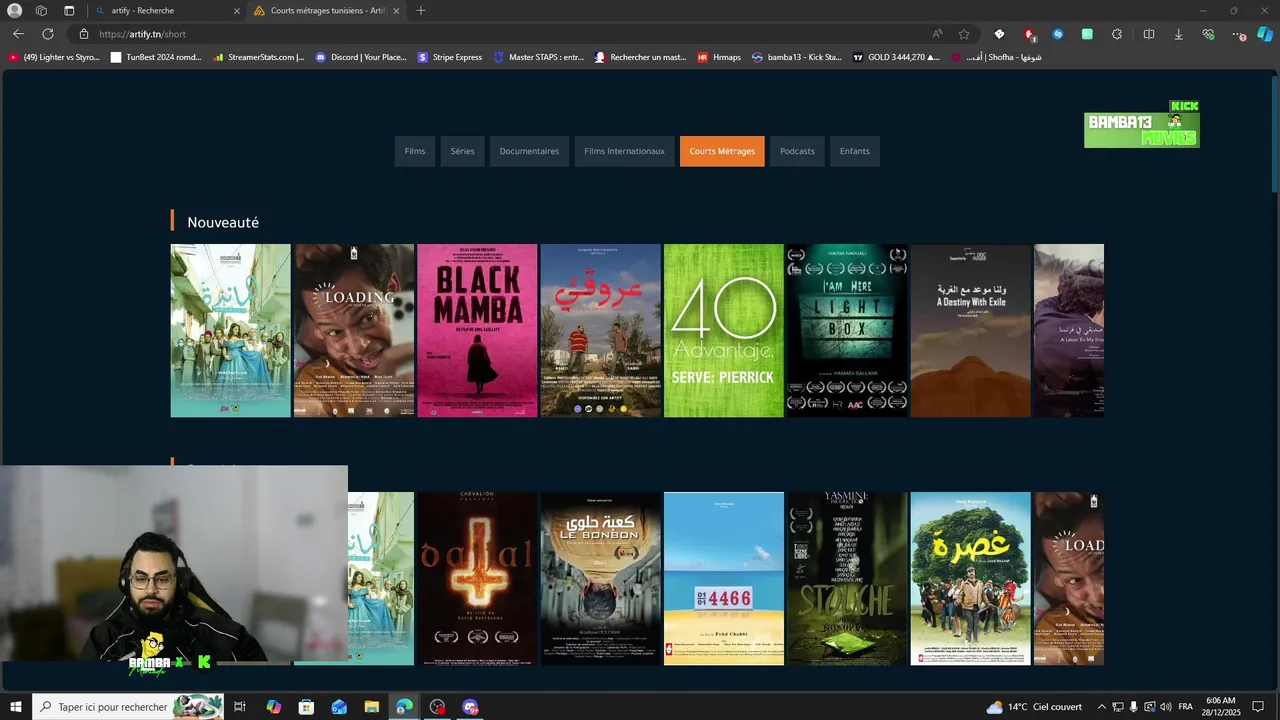Viewport: 1280px width, 720px height.
Task: Select the Documentaires category tab
Action: 529,151
